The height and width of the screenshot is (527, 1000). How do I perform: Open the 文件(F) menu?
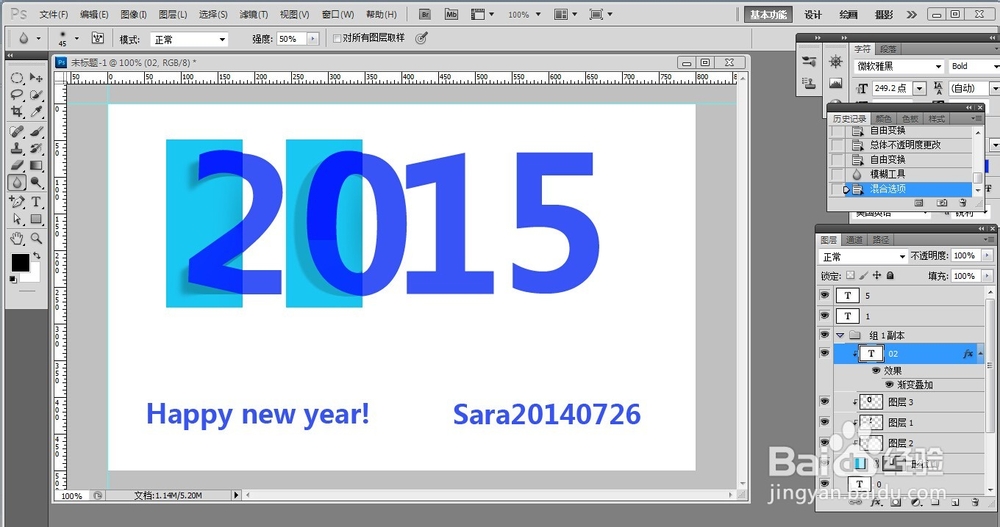[x=54, y=14]
